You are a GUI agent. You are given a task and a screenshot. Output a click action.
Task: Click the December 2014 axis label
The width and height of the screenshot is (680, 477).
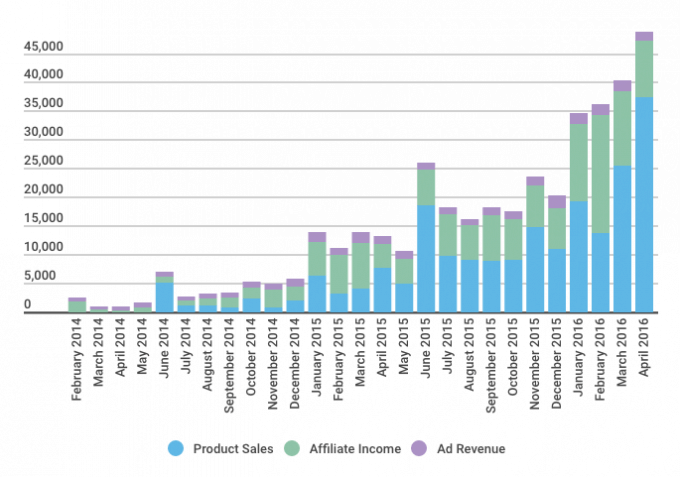tap(294, 363)
